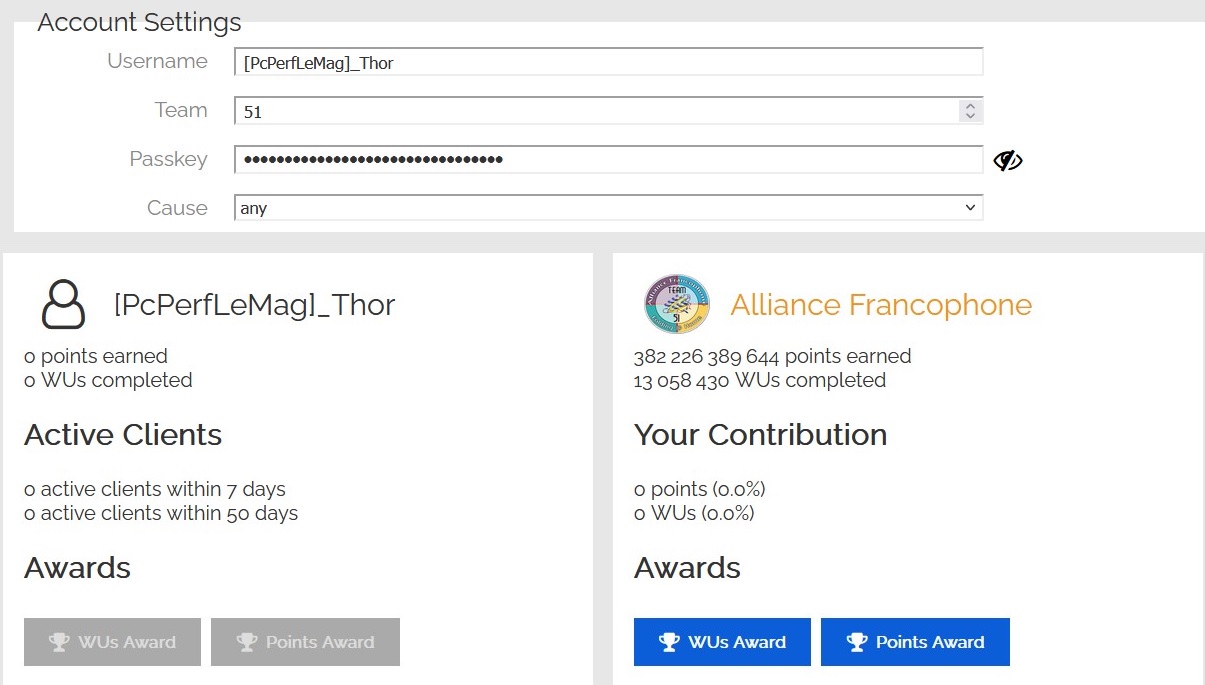This screenshot has width=1205, height=685.
Task: Click the Account Settings heading
Action: (139, 22)
